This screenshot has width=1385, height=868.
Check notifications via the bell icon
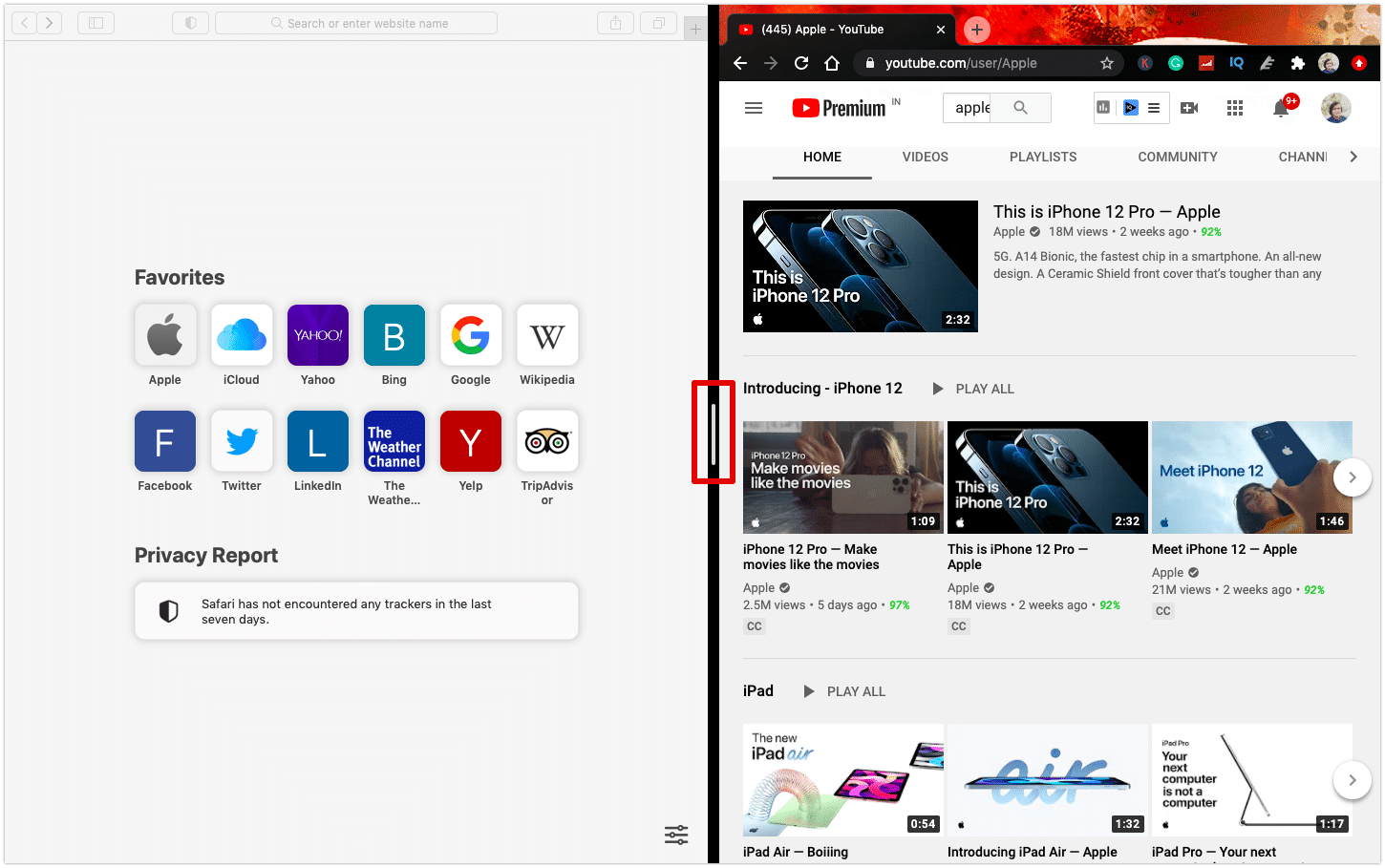tap(1281, 108)
